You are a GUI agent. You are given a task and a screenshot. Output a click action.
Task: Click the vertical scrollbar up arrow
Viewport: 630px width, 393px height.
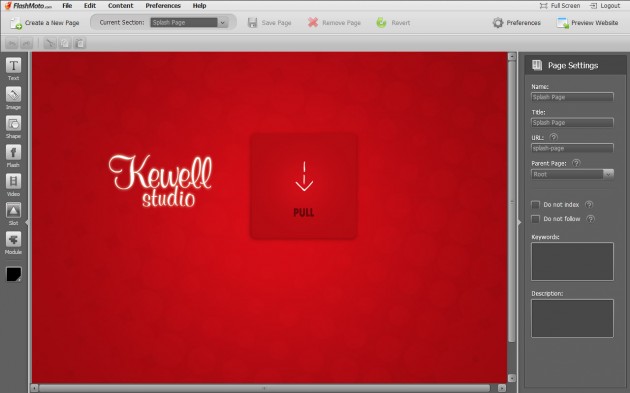click(x=512, y=57)
